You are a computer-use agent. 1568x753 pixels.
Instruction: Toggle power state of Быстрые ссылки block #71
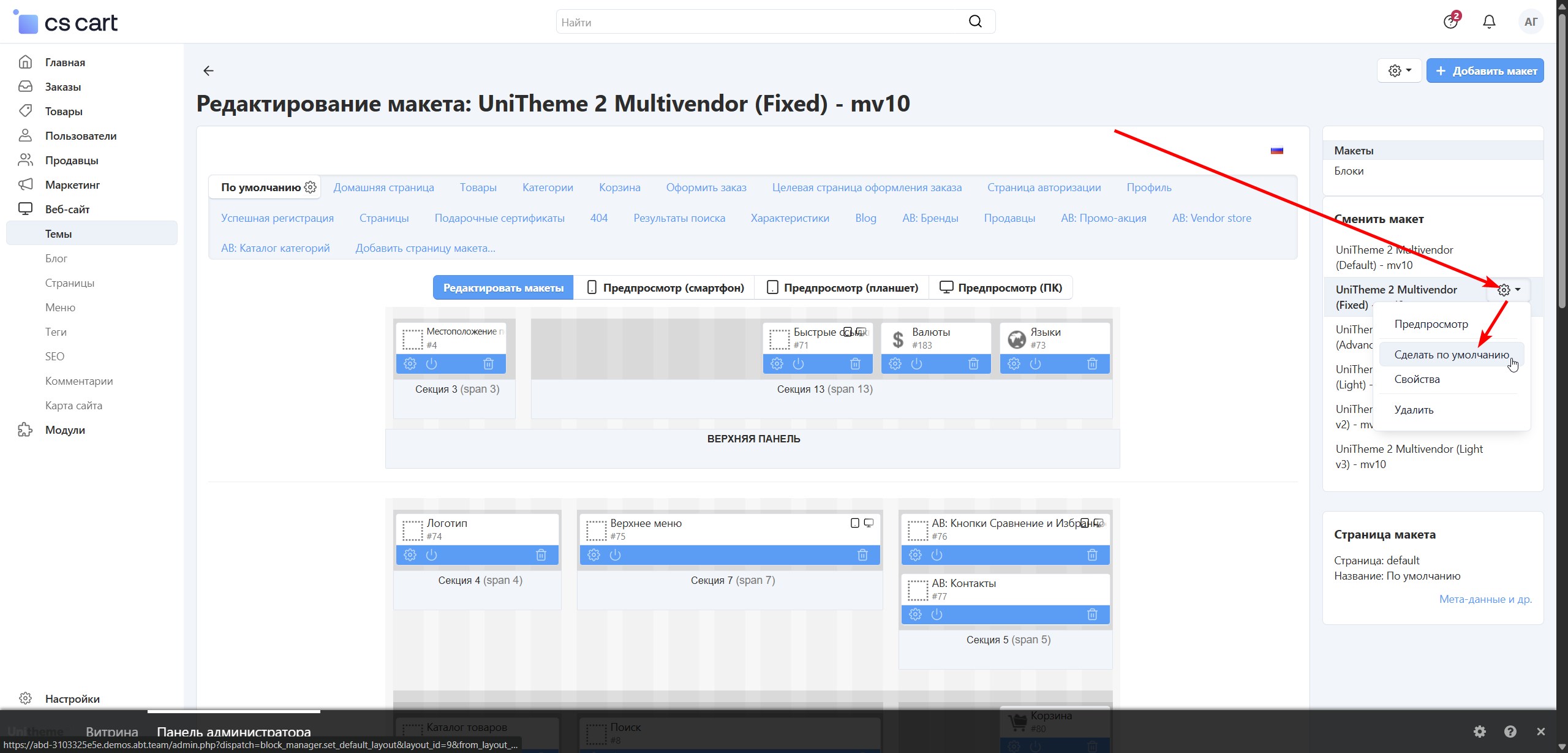[799, 364]
